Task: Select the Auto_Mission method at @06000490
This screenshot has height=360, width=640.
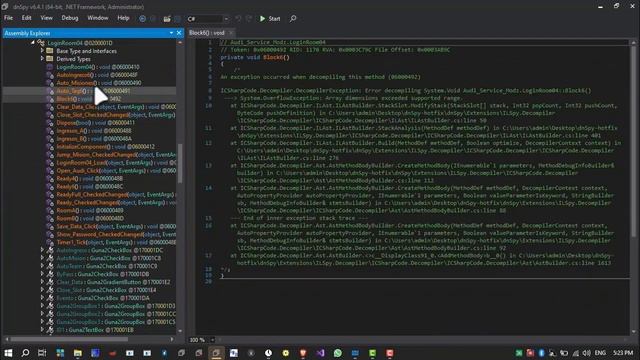Action: click(99, 83)
